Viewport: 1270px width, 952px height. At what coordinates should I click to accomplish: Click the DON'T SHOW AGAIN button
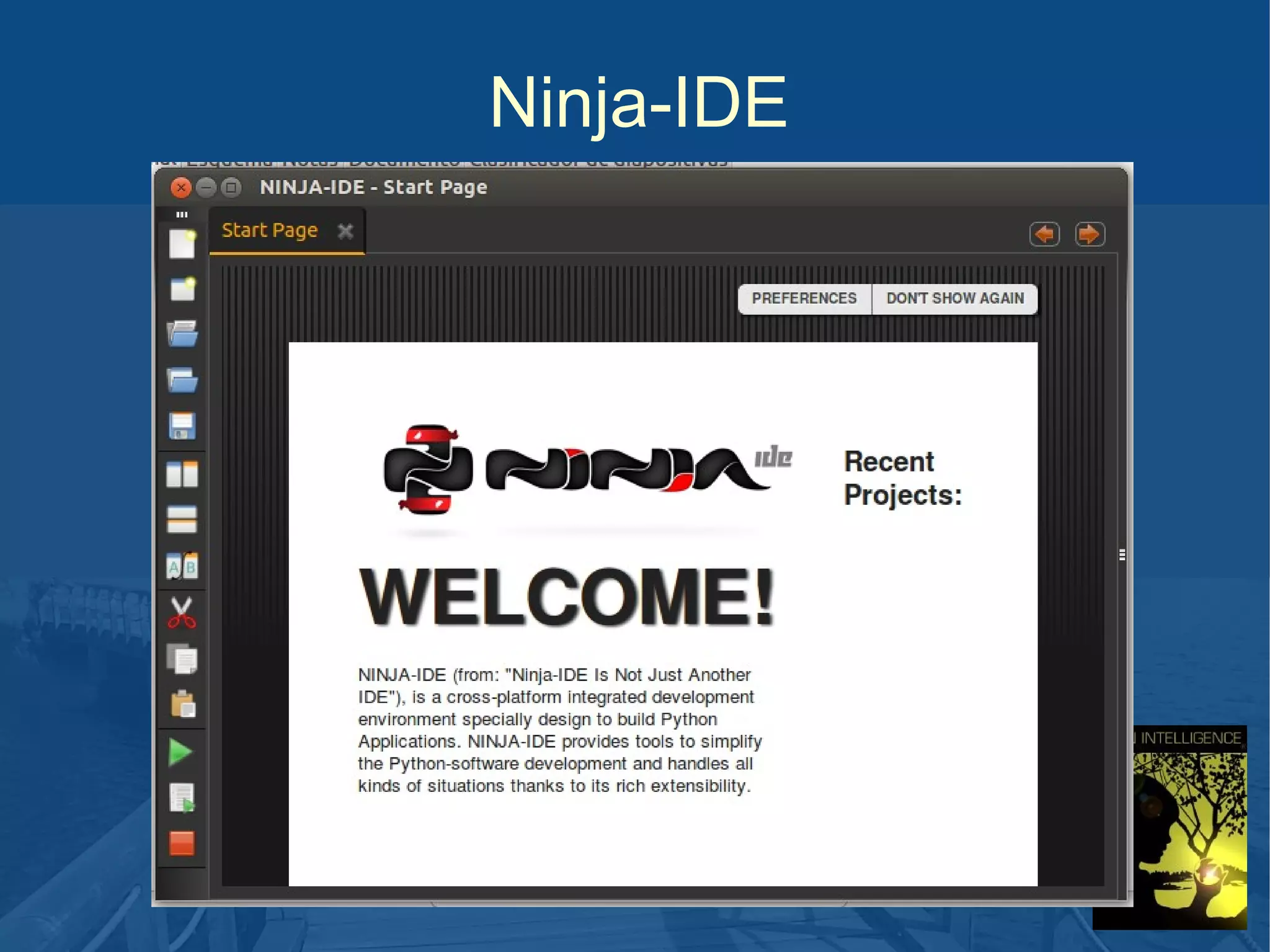click(x=955, y=299)
